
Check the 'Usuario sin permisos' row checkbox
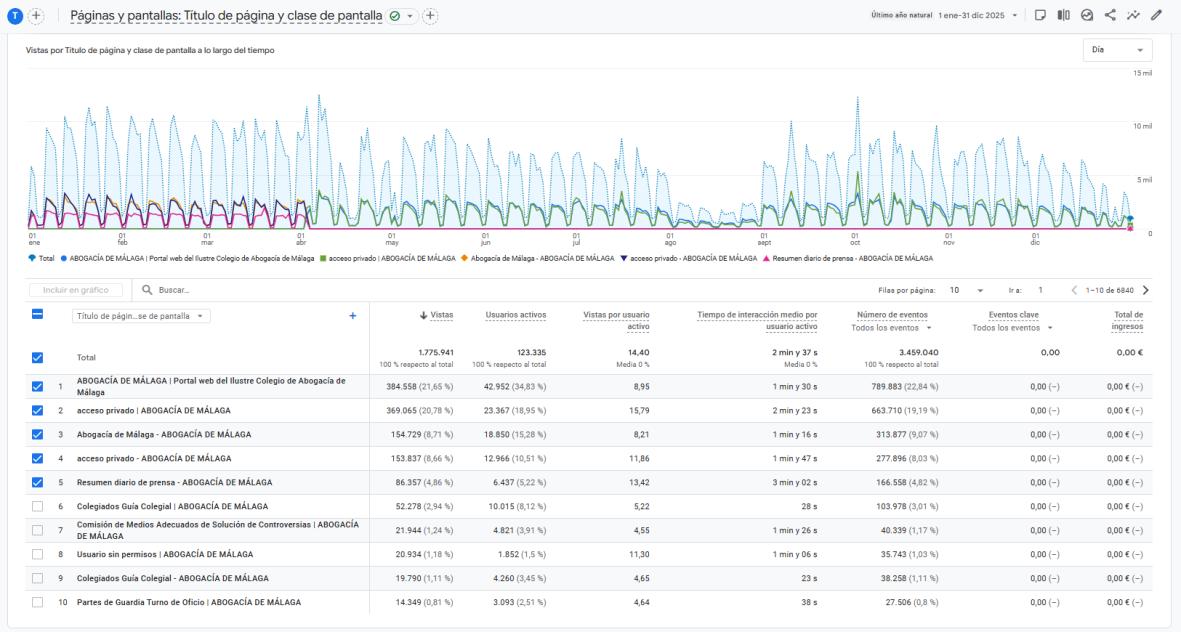tap(37, 554)
